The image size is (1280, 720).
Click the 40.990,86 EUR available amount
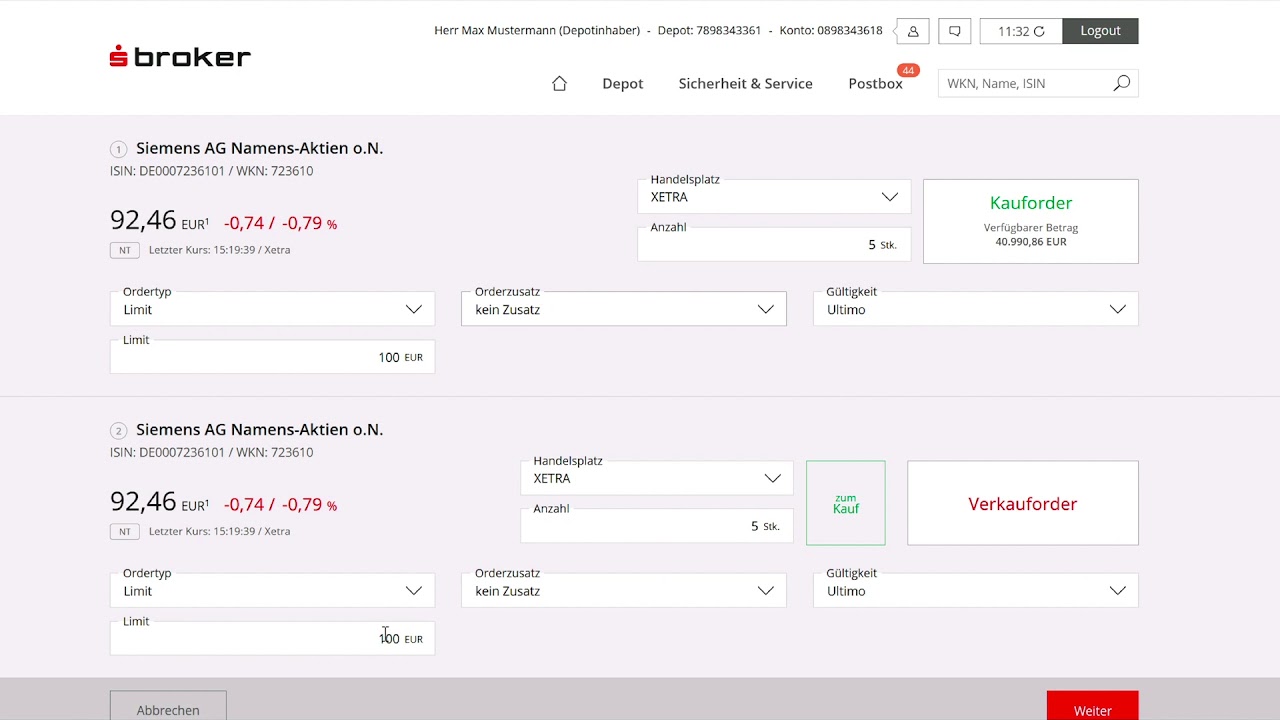click(1031, 242)
